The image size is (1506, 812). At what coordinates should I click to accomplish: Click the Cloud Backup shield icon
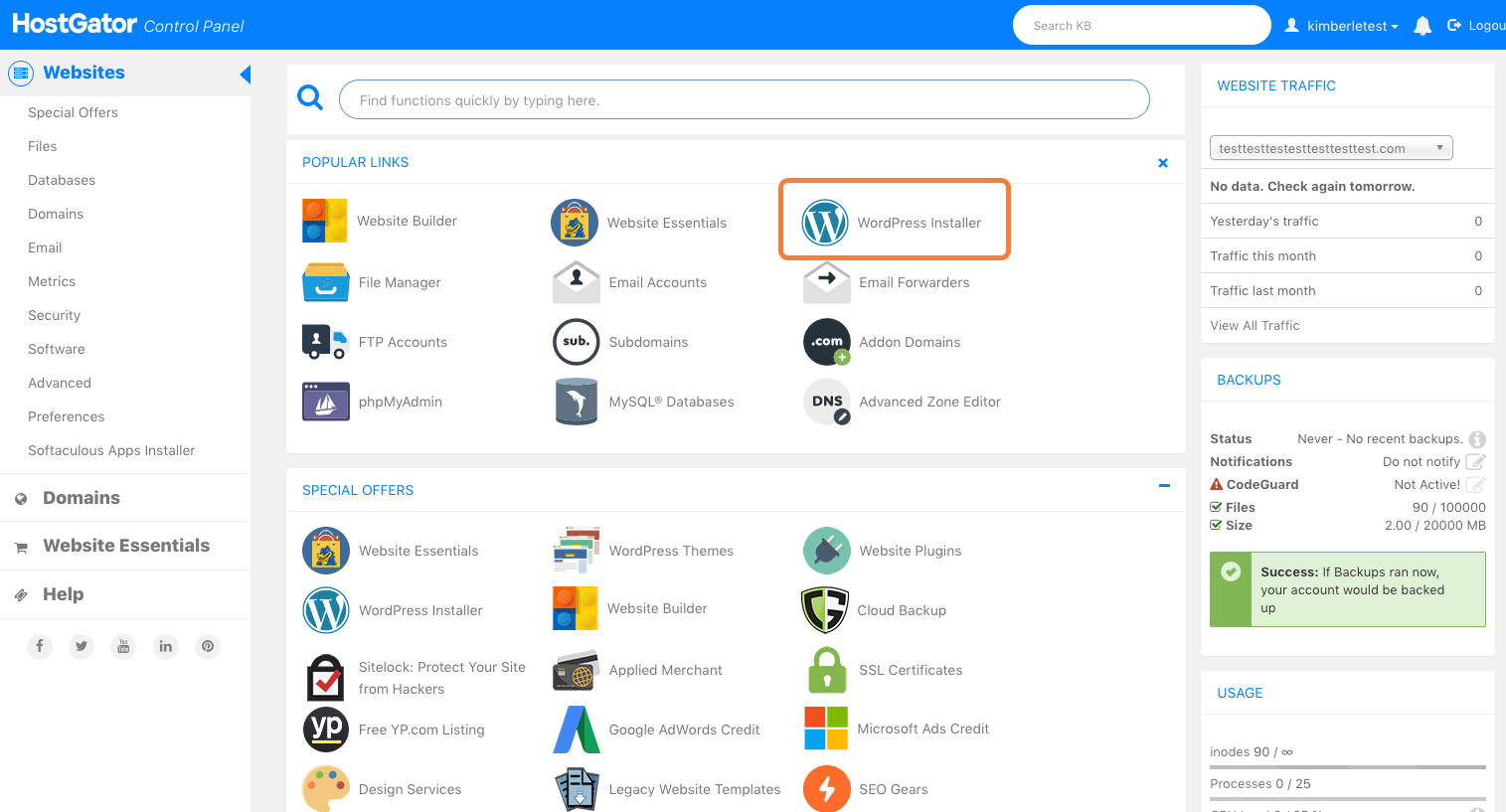(x=824, y=610)
